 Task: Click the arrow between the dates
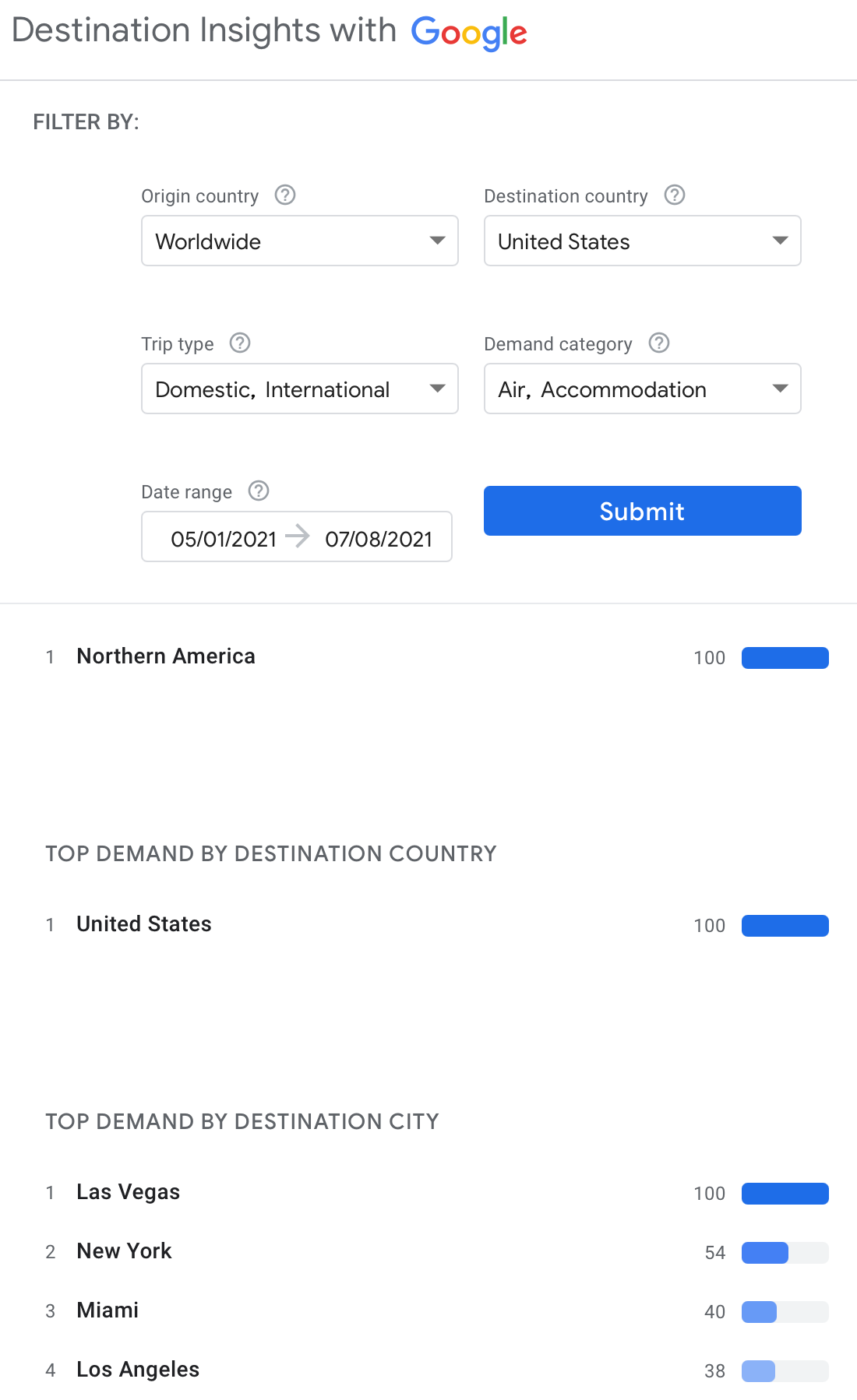pos(298,536)
